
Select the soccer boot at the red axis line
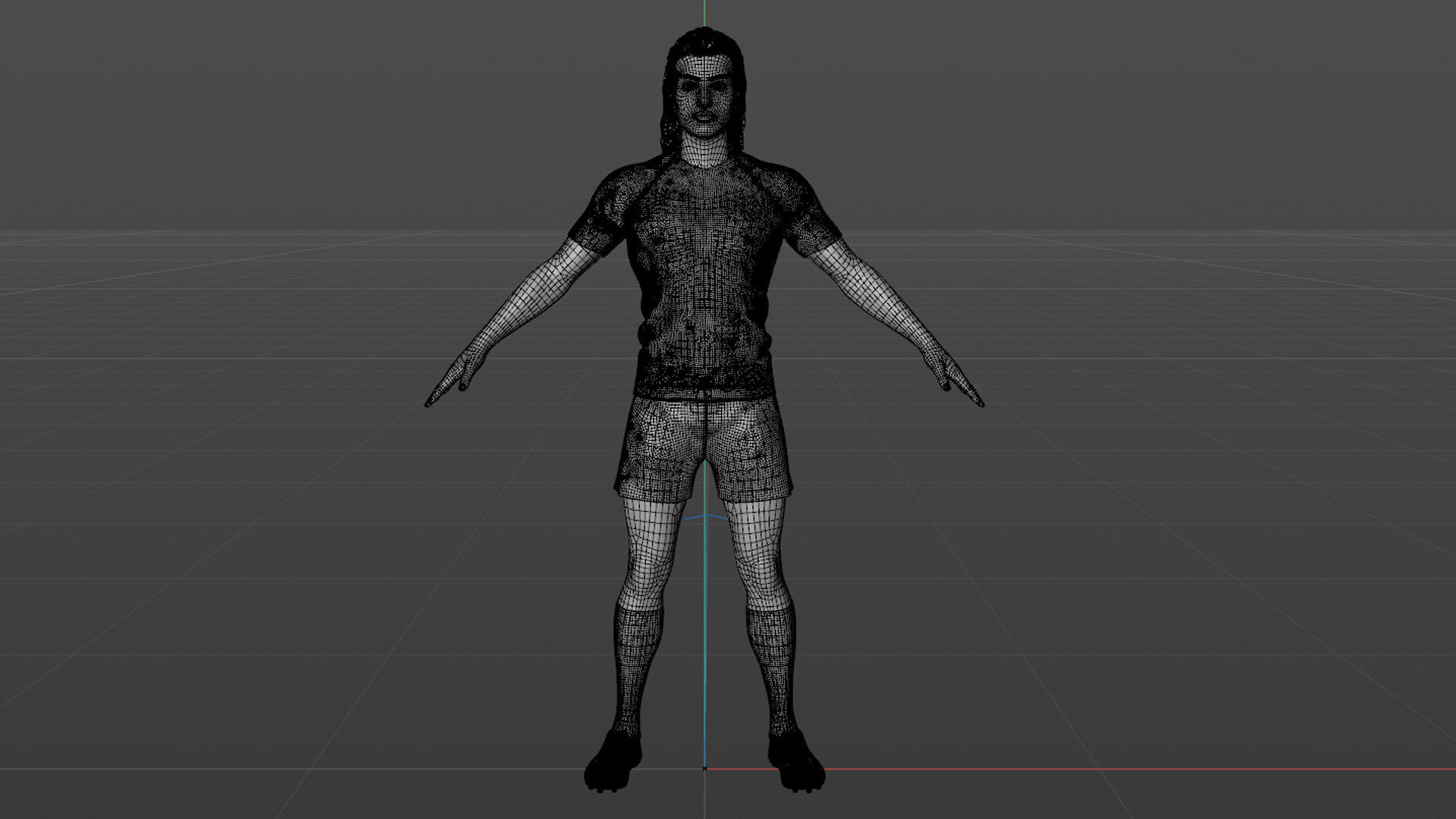pyautogui.click(x=795, y=761)
